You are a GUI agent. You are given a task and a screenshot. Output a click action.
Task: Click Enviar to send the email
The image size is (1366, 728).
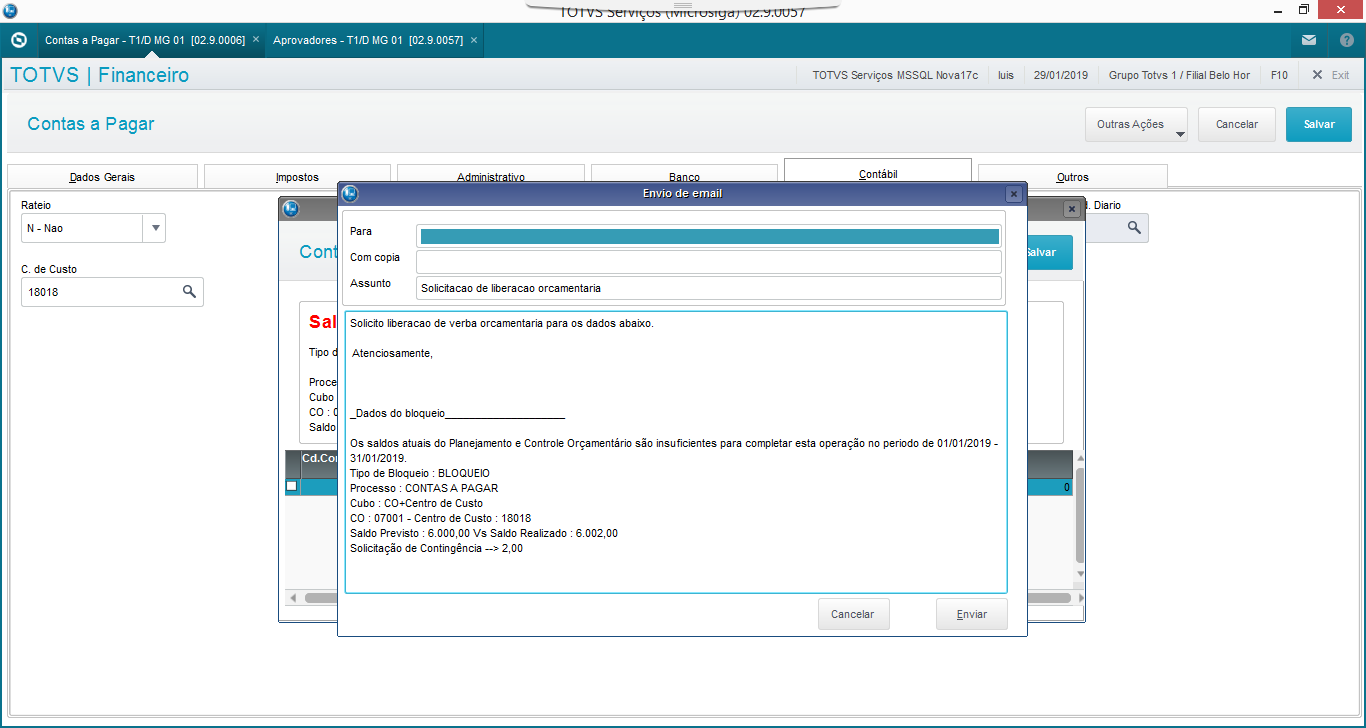point(972,614)
